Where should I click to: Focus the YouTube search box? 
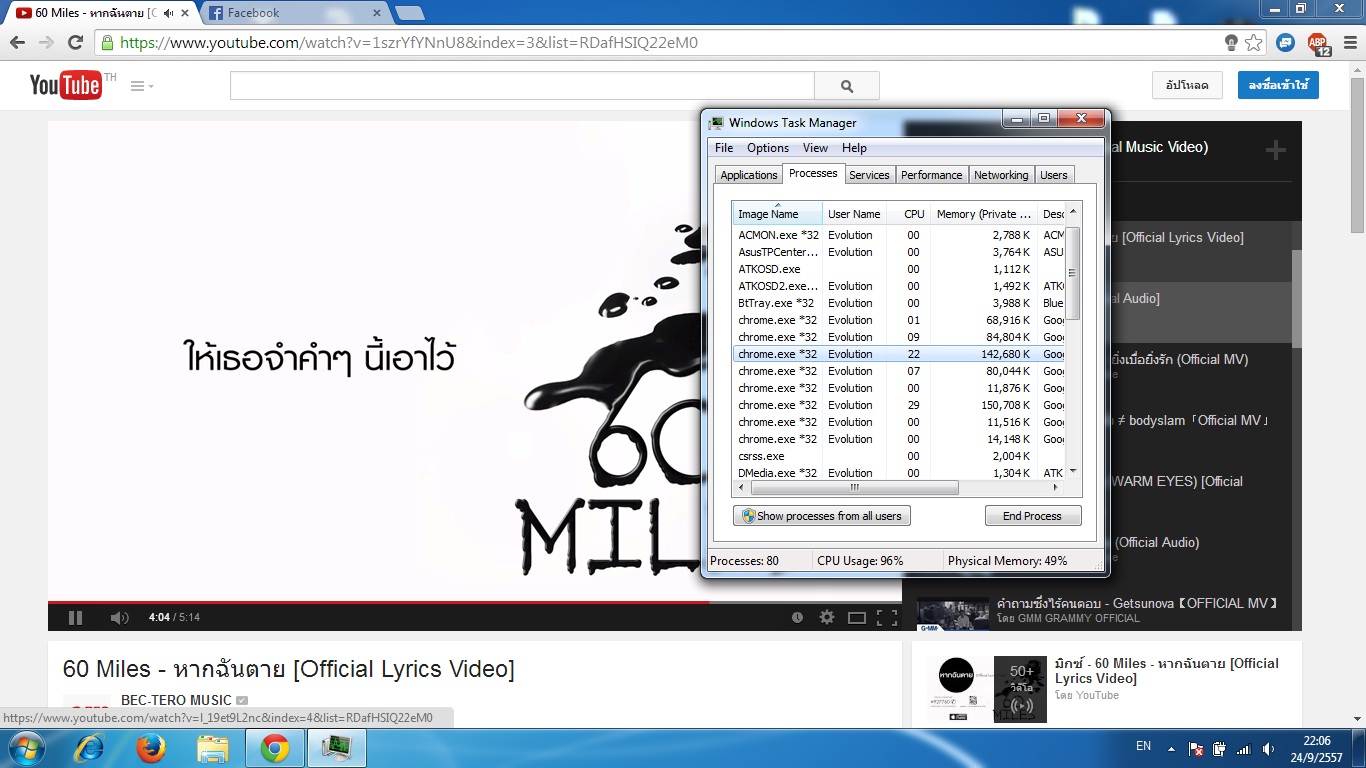tap(522, 86)
